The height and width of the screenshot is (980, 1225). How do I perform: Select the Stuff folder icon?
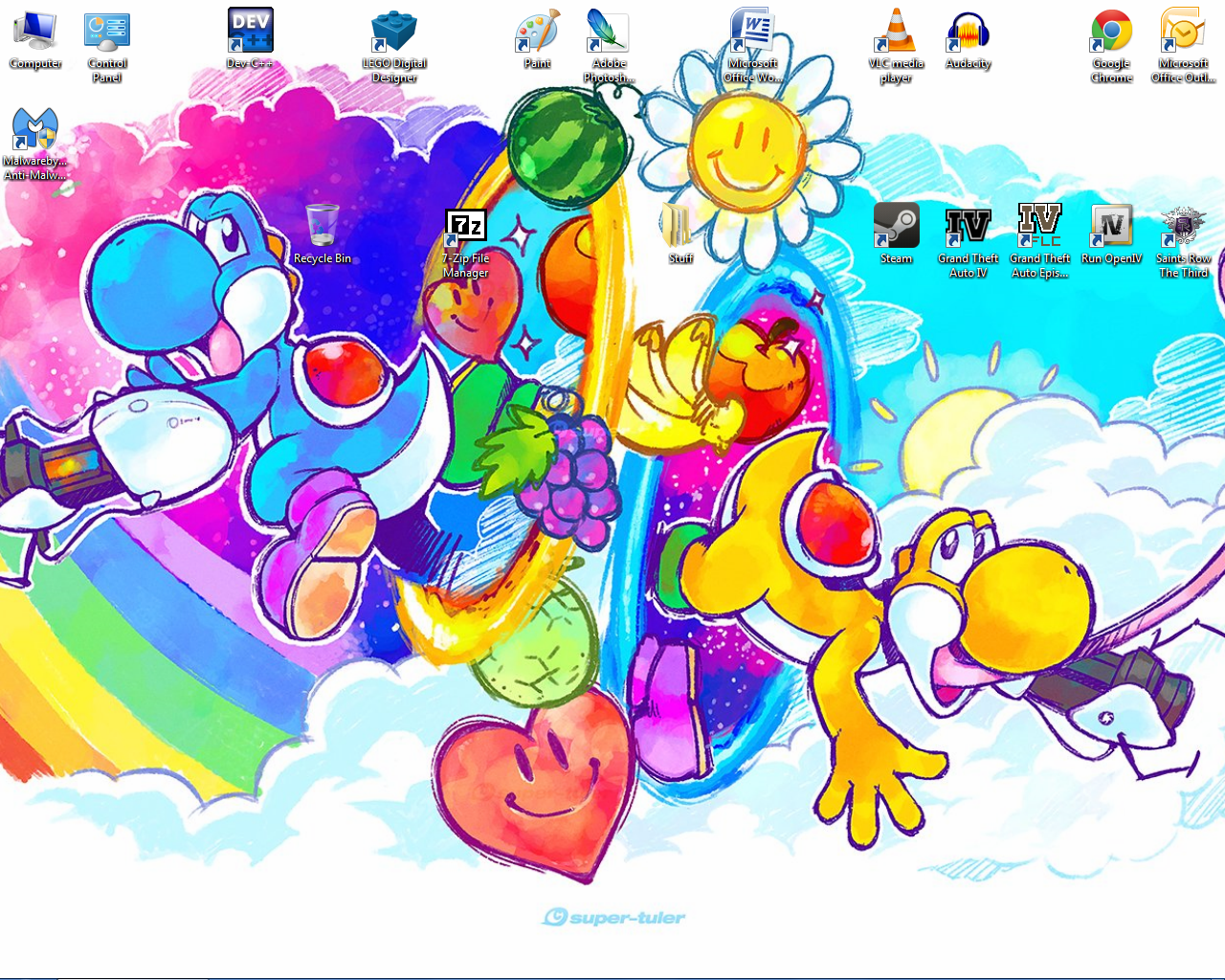pyautogui.click(x=680, y=228)
